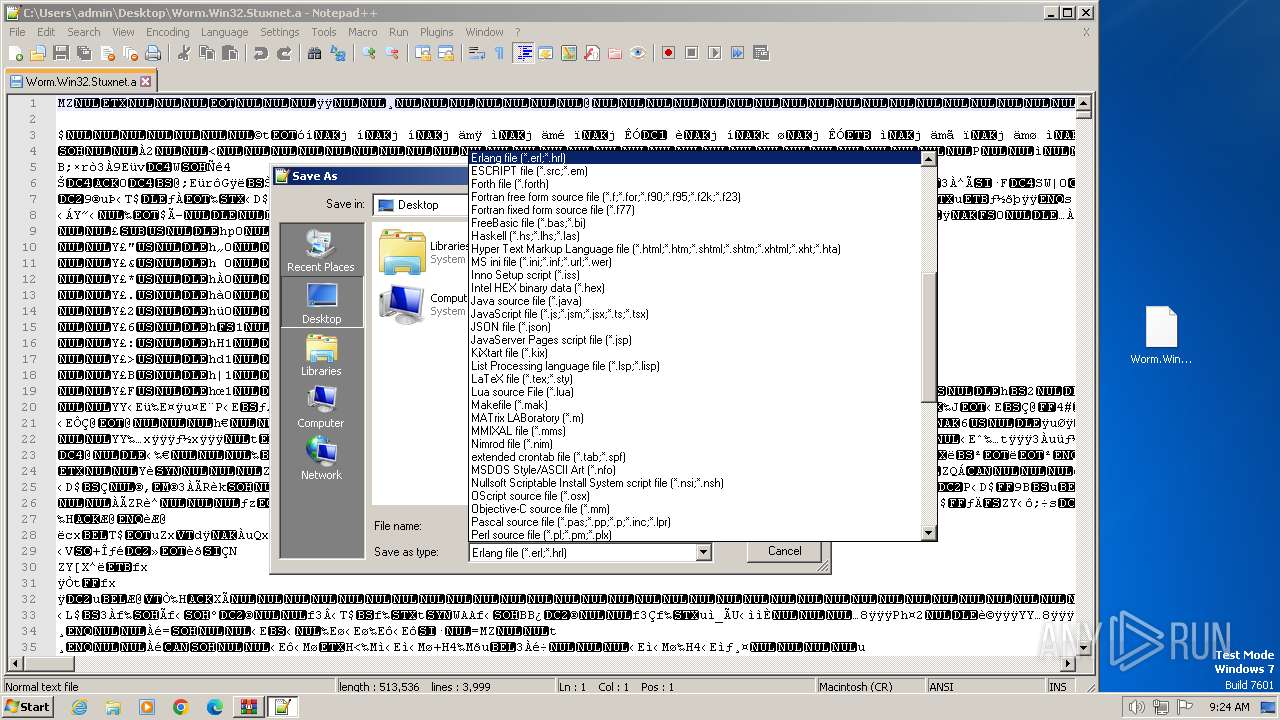The height and width of the screenshot is (720, 1280).
Task: Select Desktop in Save As places bar
Action: (x=321, y=301)
